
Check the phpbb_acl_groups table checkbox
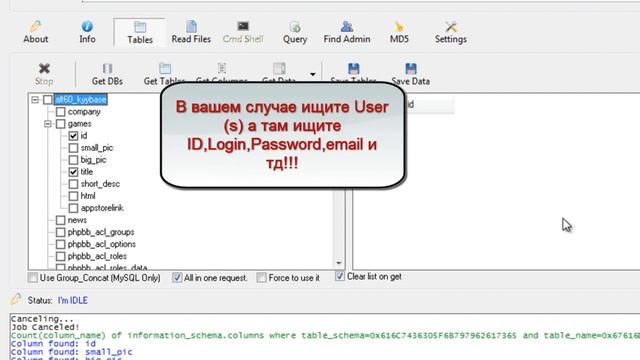[60, 232]
